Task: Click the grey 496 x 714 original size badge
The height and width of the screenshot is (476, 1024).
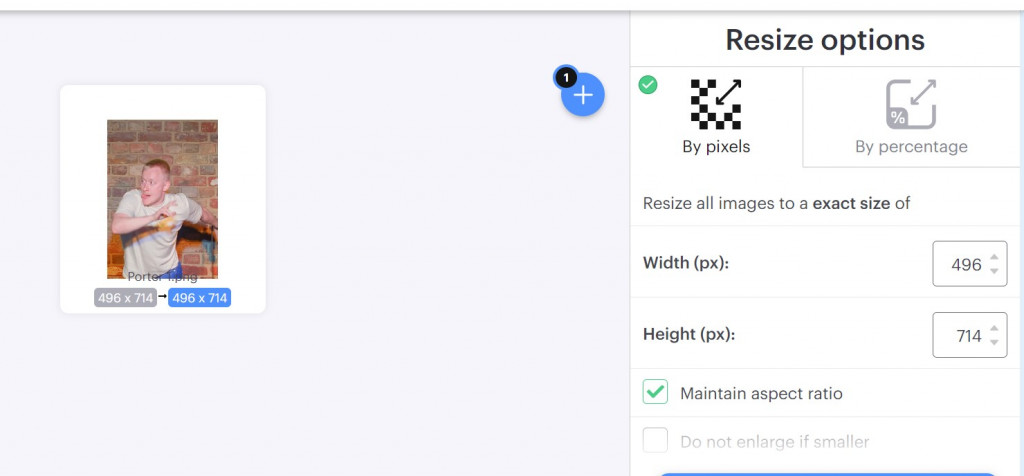Action: [125, 298]
